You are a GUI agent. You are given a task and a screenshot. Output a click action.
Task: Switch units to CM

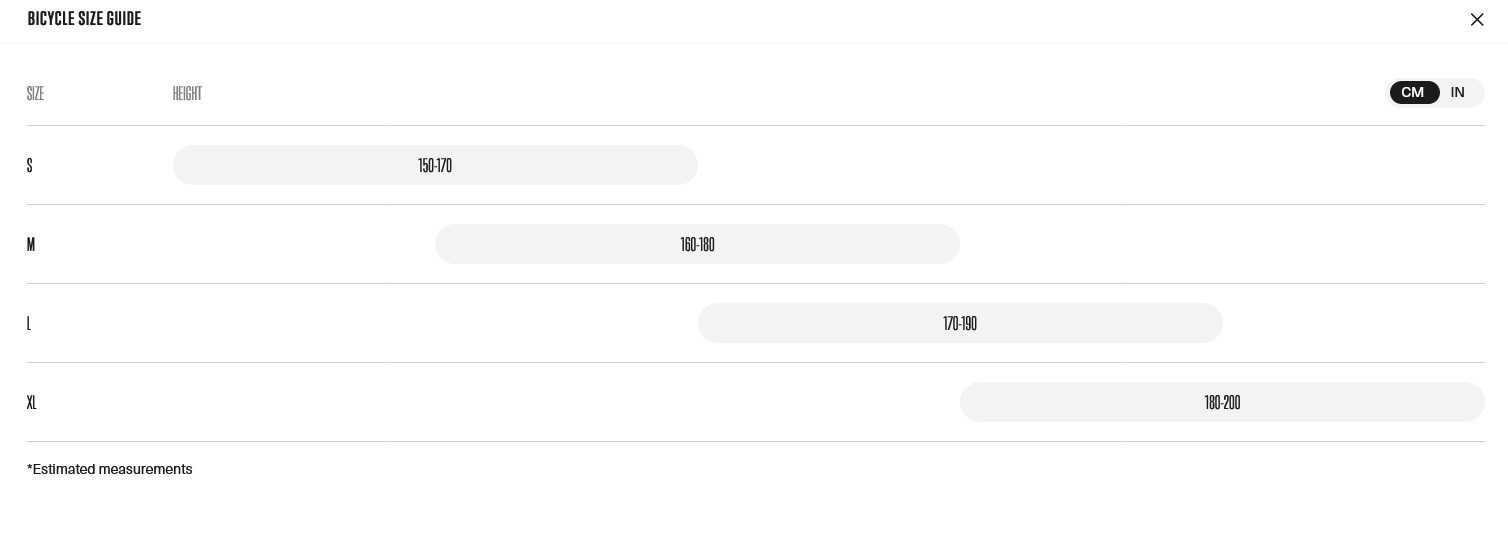click(x=1412, y=93)
